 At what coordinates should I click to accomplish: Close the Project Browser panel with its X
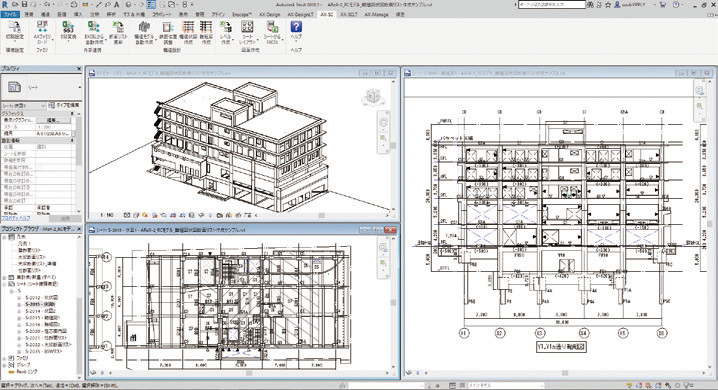(x=79, y=228)
